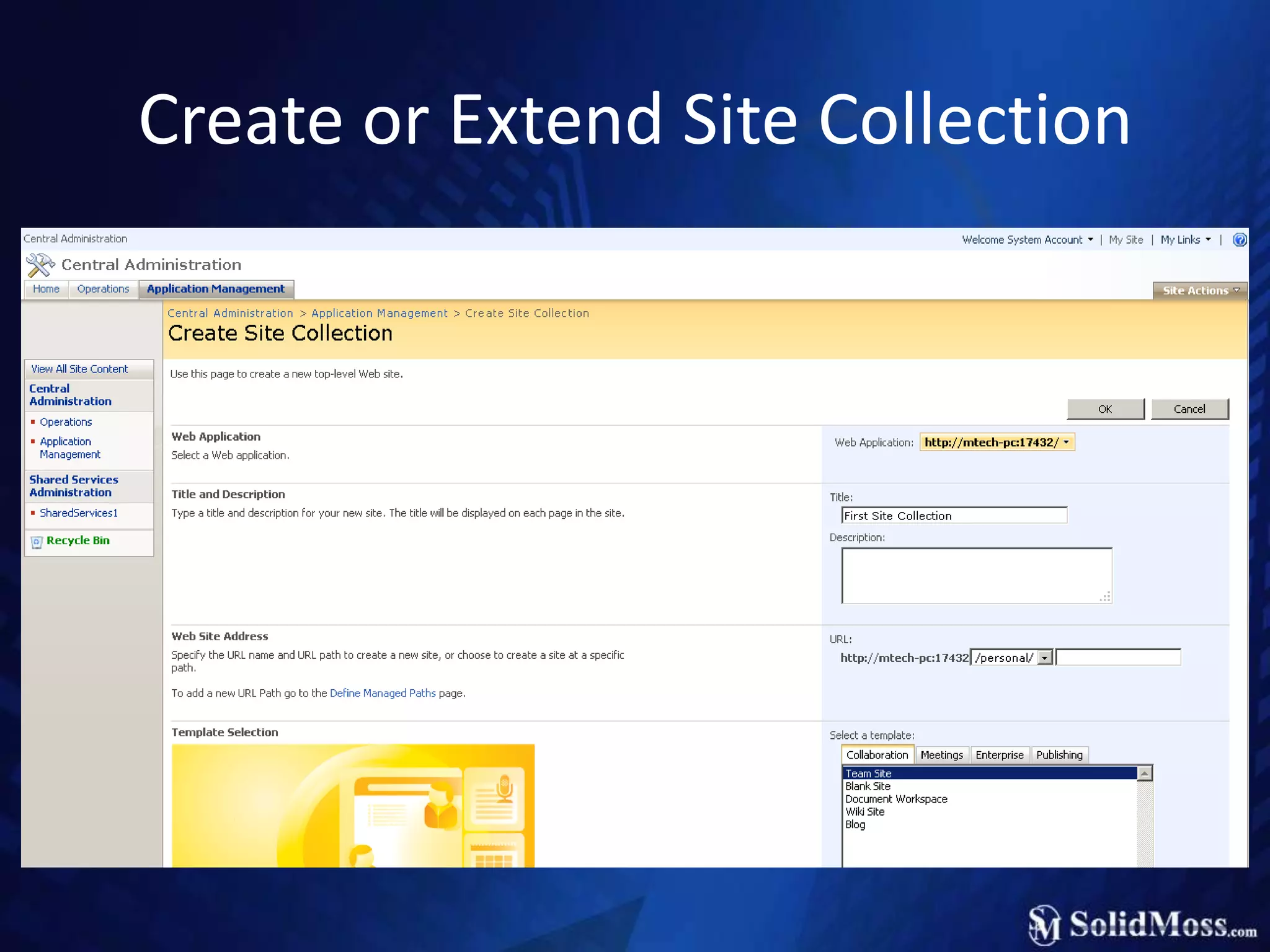
Task: Open the Define Managed Paths link
Action: coord(383,693)
